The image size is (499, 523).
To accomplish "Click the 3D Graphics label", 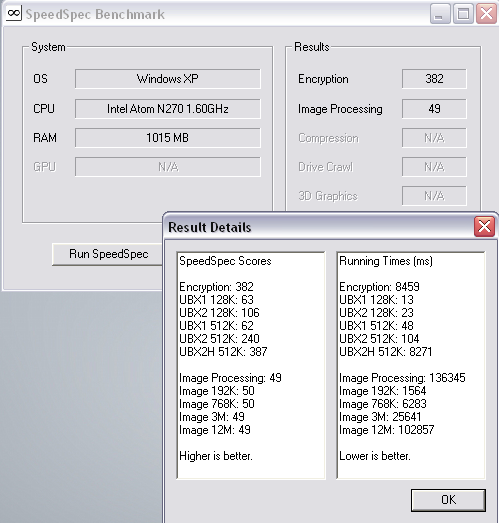I will click(328, 196).
